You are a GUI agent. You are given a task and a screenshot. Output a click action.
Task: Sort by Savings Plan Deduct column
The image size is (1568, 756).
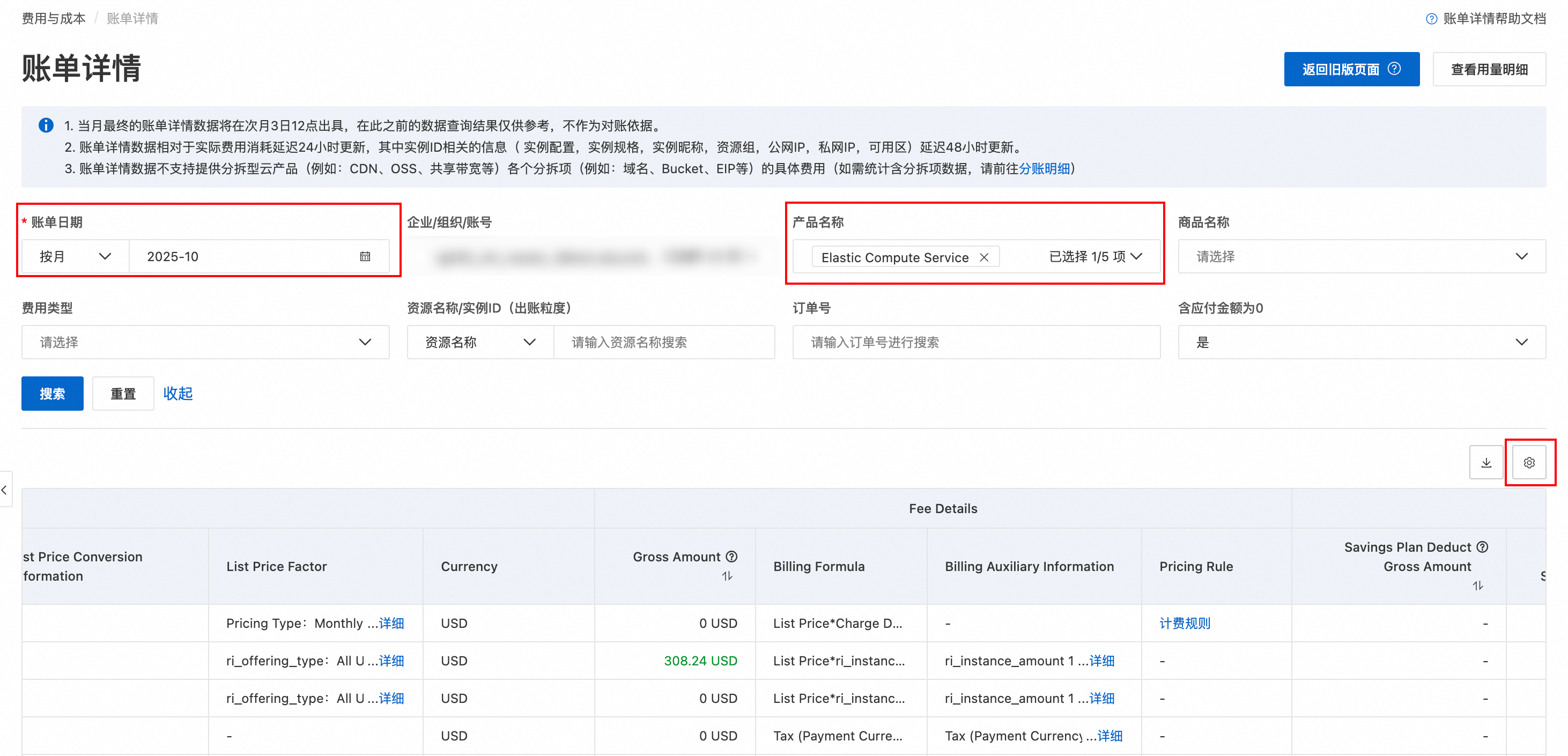point(1477,585)
